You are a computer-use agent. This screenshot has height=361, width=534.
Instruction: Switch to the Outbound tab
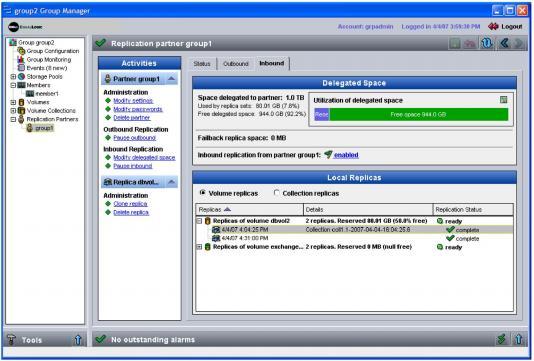(236, 64)
